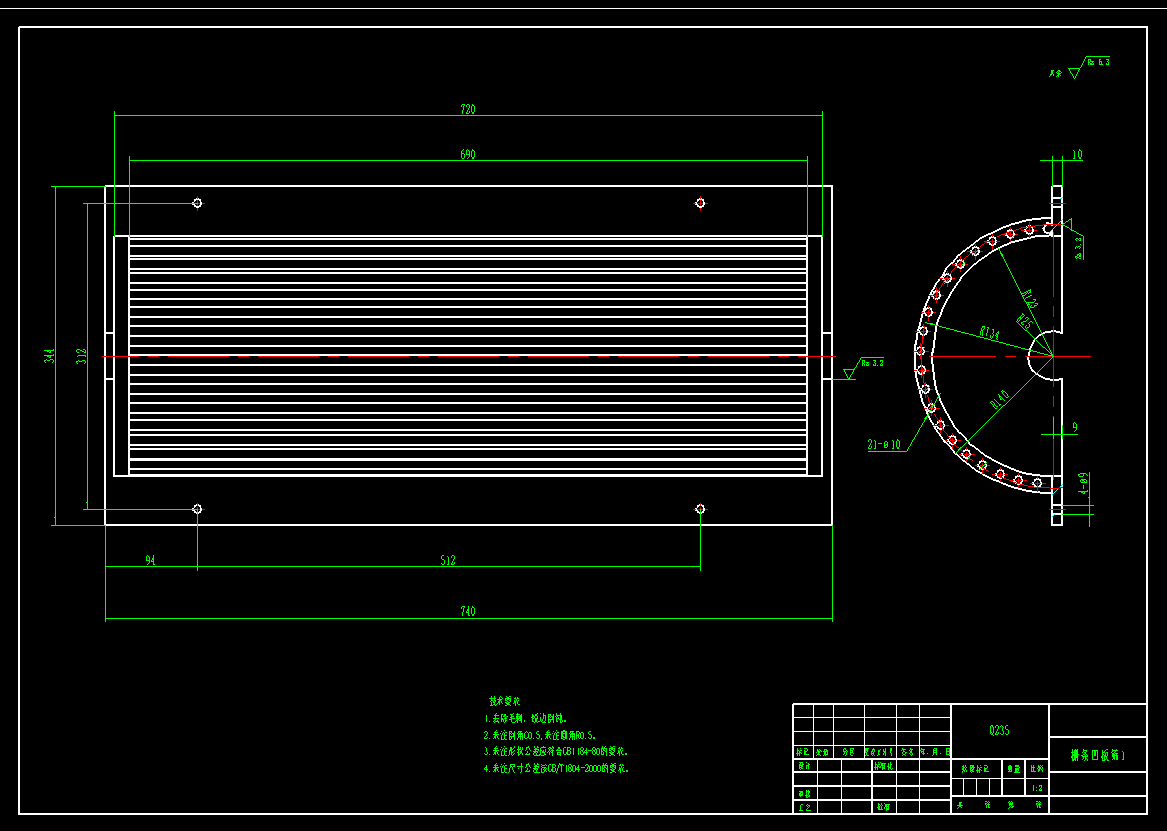Select the "R123" radius dimension
Viewport: 1167px width, 831px height.
[1030, 299]
